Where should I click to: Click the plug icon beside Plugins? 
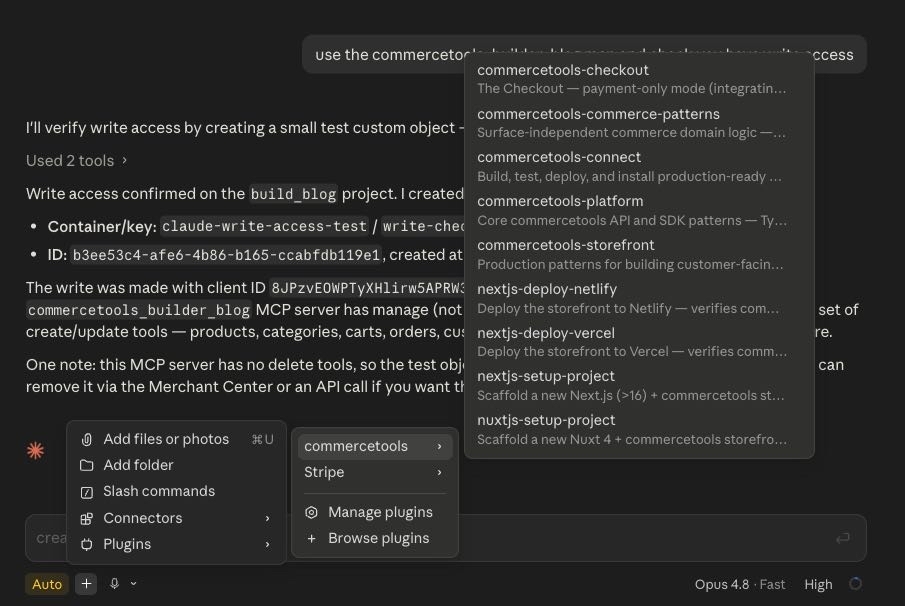87,544
